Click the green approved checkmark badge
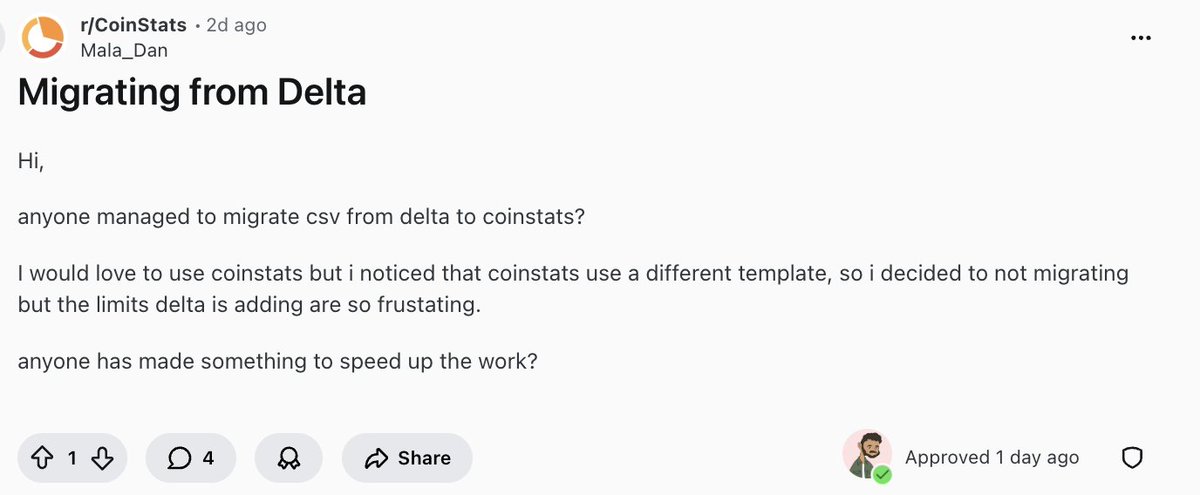Image resolution: width=1200 pixels, height=495 pixels. coord(881,474)
